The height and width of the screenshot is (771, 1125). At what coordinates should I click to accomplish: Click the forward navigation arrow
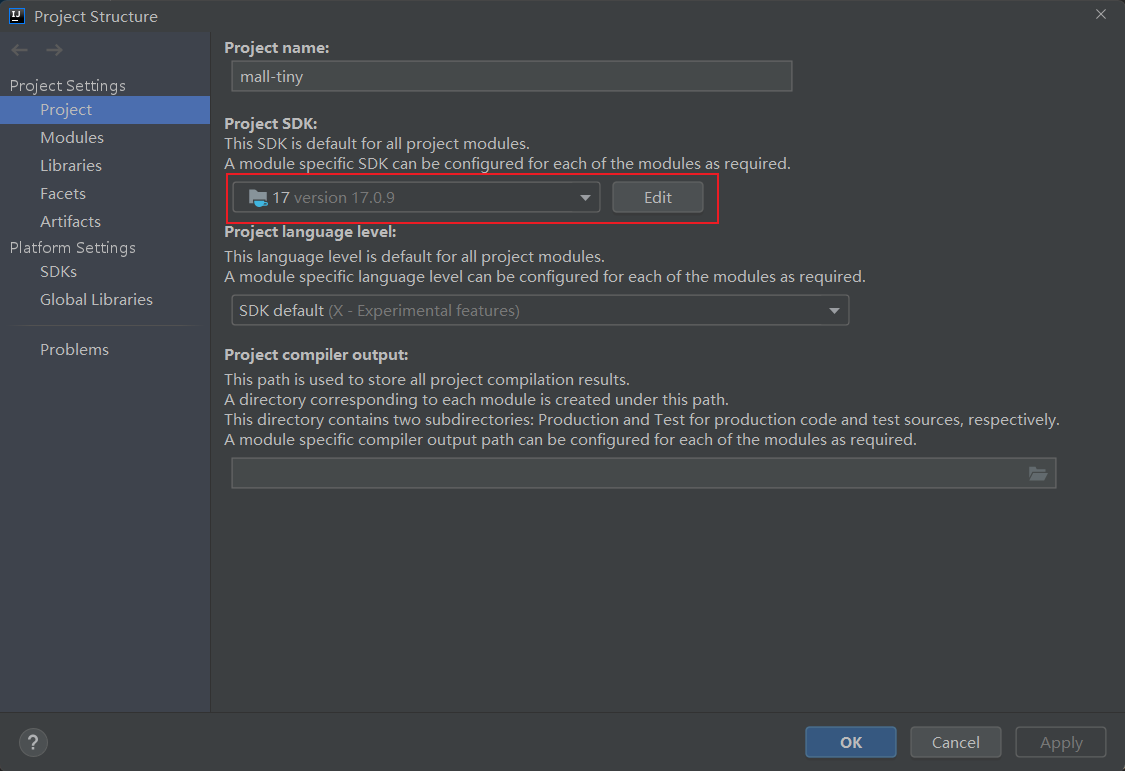[x=54, y=50]
